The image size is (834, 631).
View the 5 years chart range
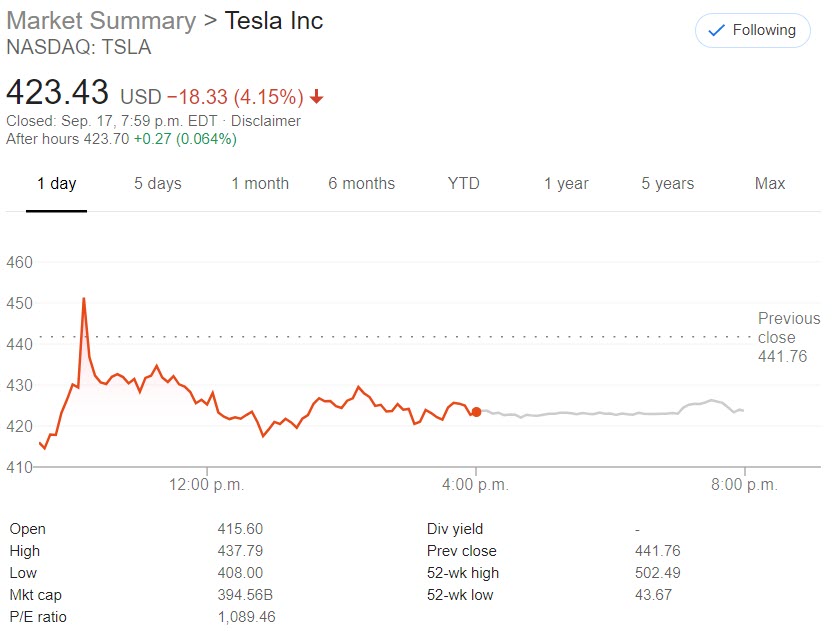coord(667,183)
